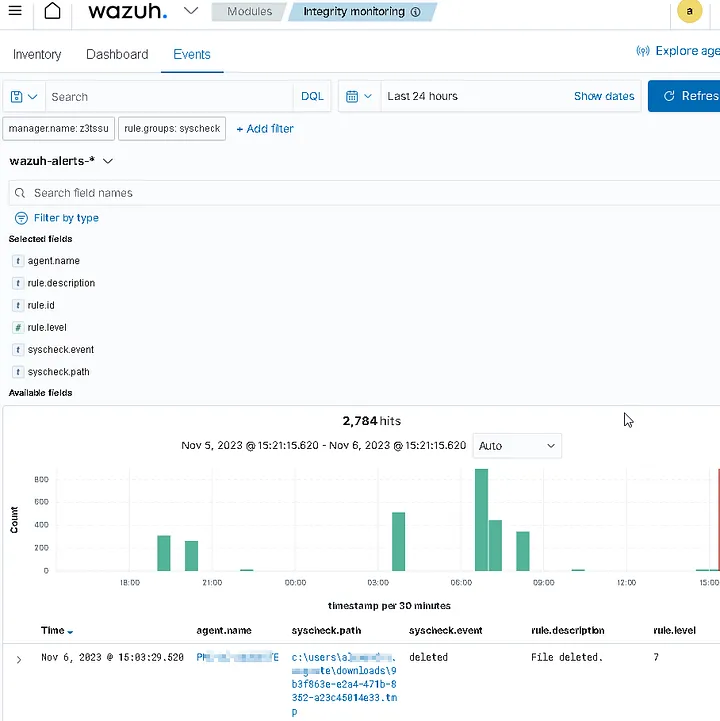
Task: Click the text type icon beside agent.name
Action: click(x=17, y=261)
